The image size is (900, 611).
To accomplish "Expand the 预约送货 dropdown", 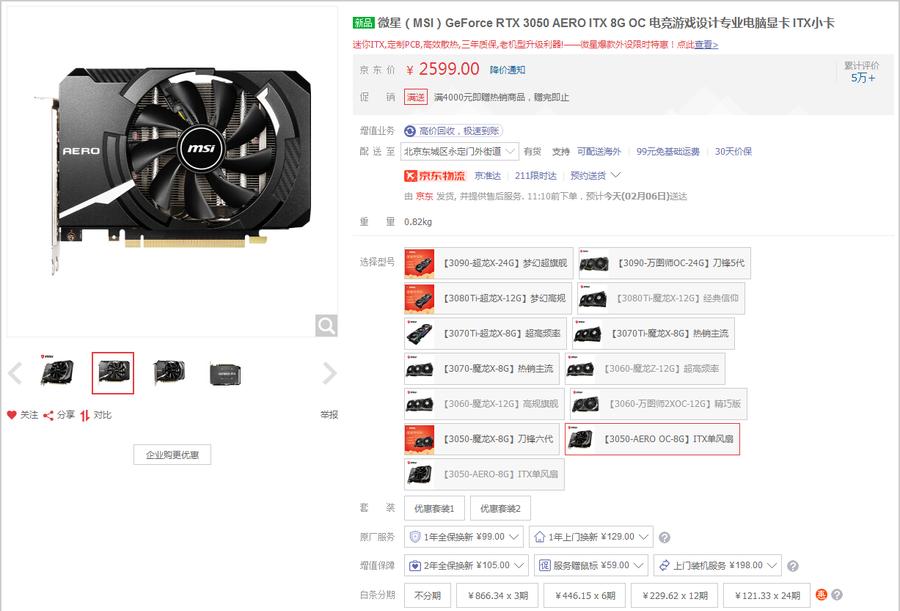I will [595, 176].
